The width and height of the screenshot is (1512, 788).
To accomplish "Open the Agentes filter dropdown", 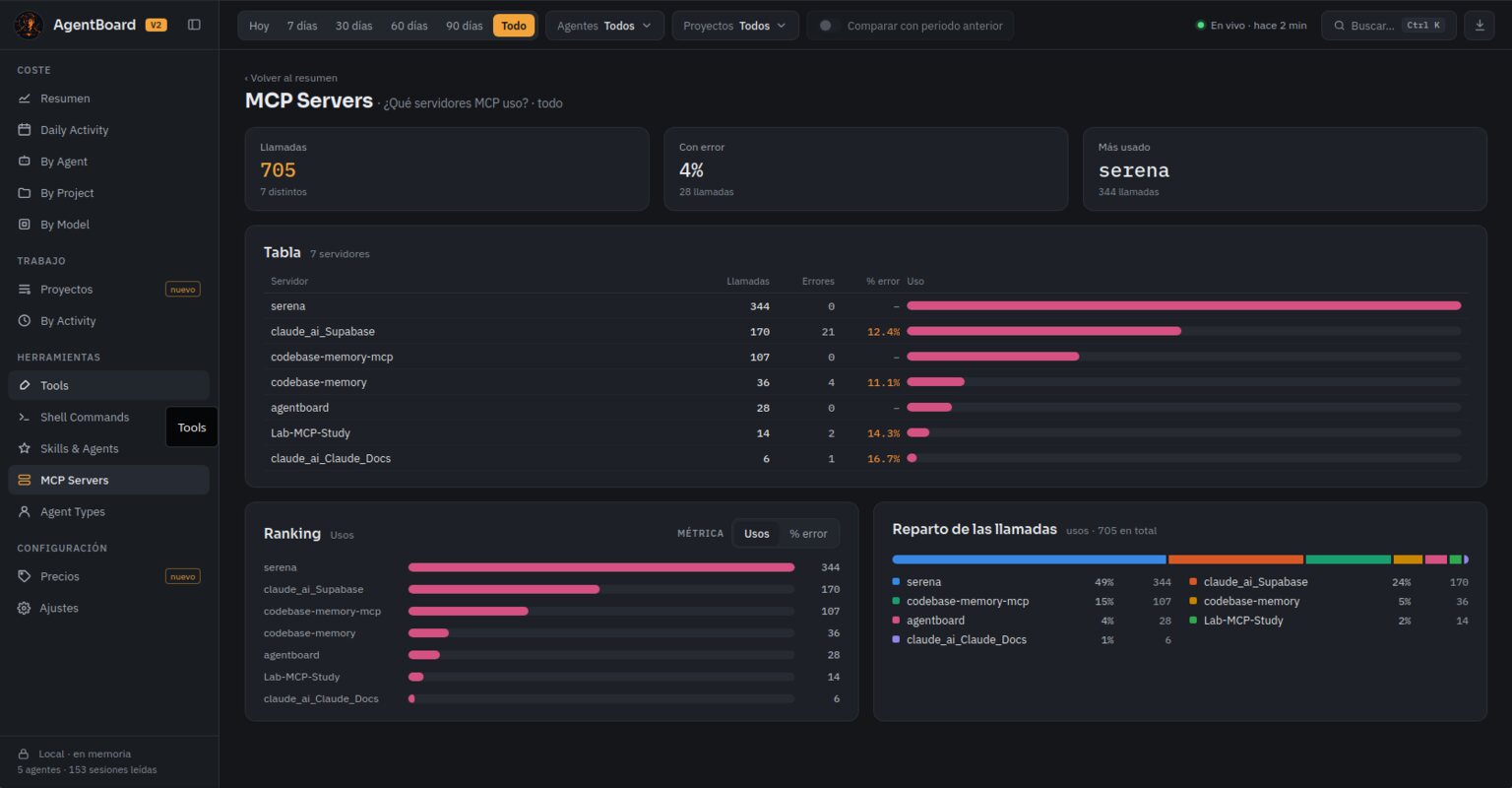I will [604, 26].
